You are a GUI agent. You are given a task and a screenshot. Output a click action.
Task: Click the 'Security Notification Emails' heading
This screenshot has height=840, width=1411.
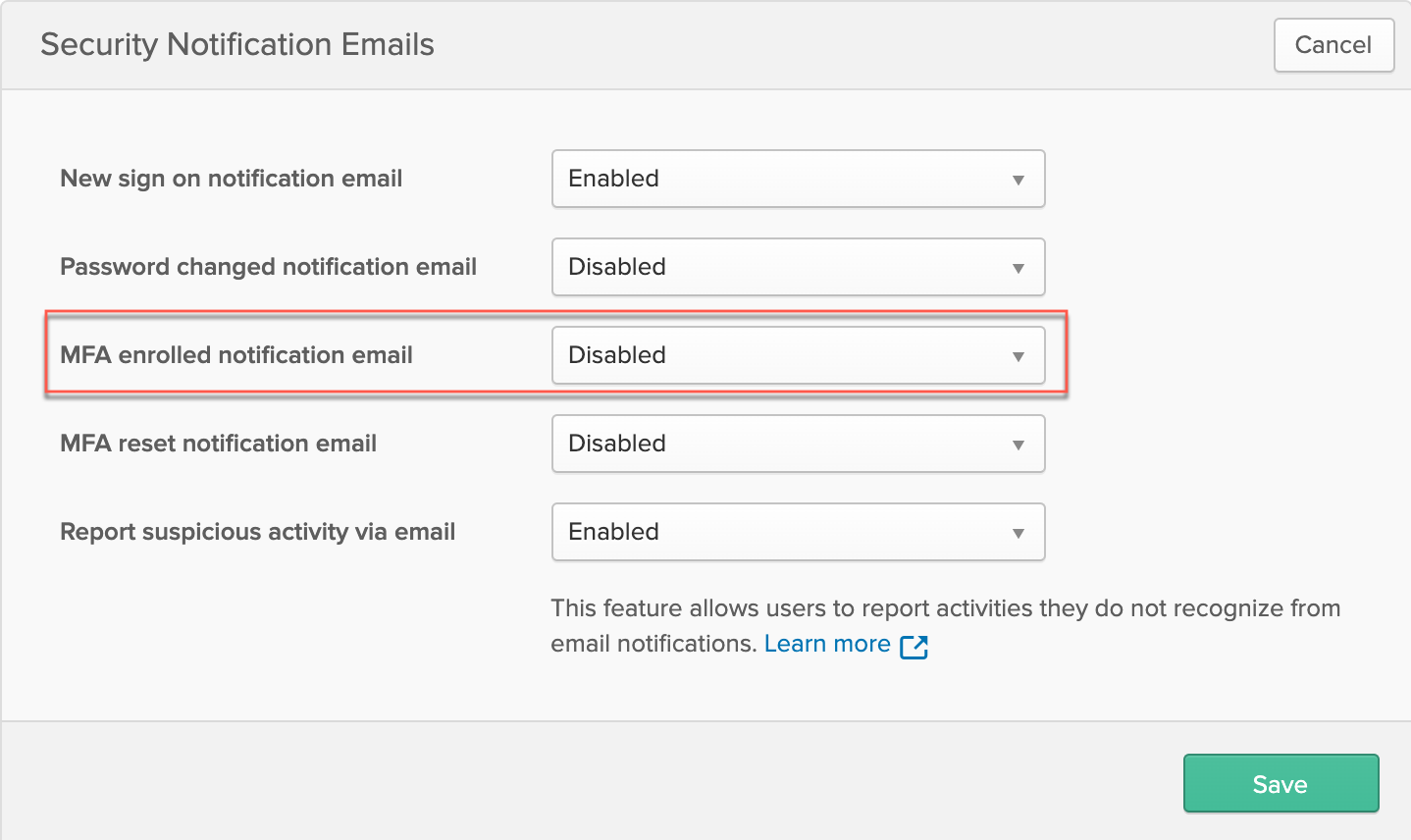click(x=237, y=45)
